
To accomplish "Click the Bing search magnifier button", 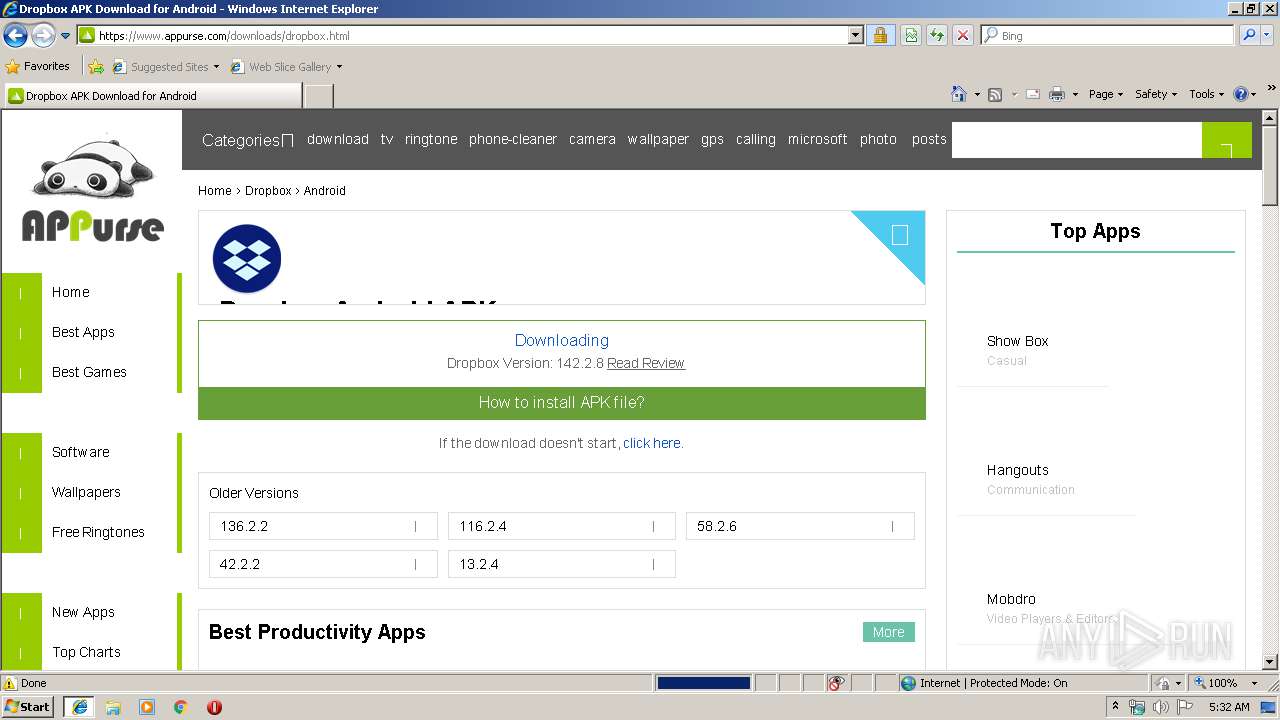I will [x=1249, y=35].
